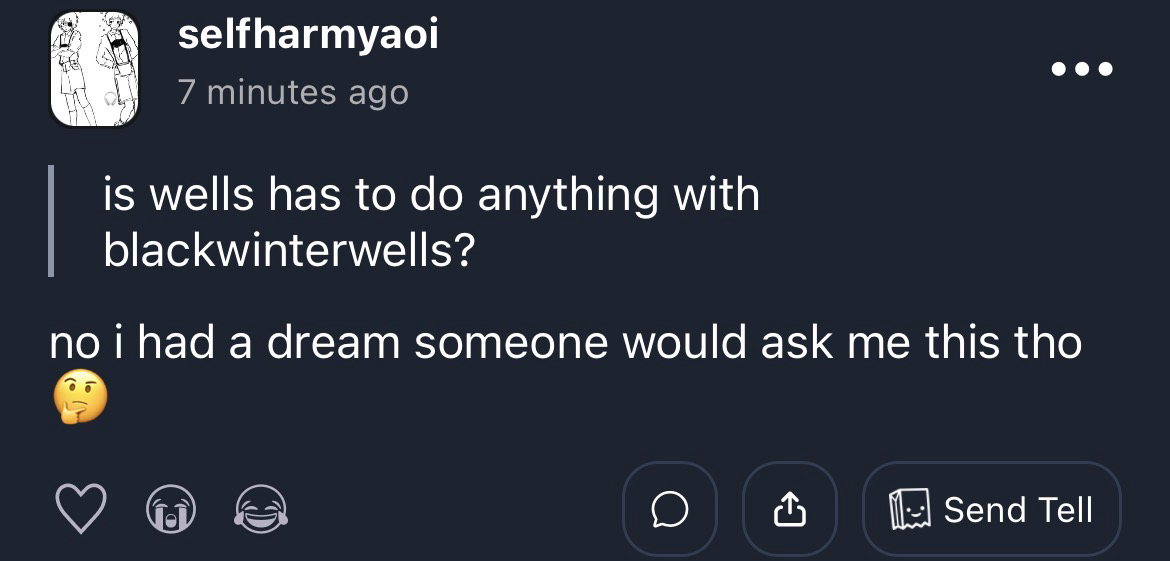
Task: Open the post via "7 minutes ago" timestamp
Action: 293,93
